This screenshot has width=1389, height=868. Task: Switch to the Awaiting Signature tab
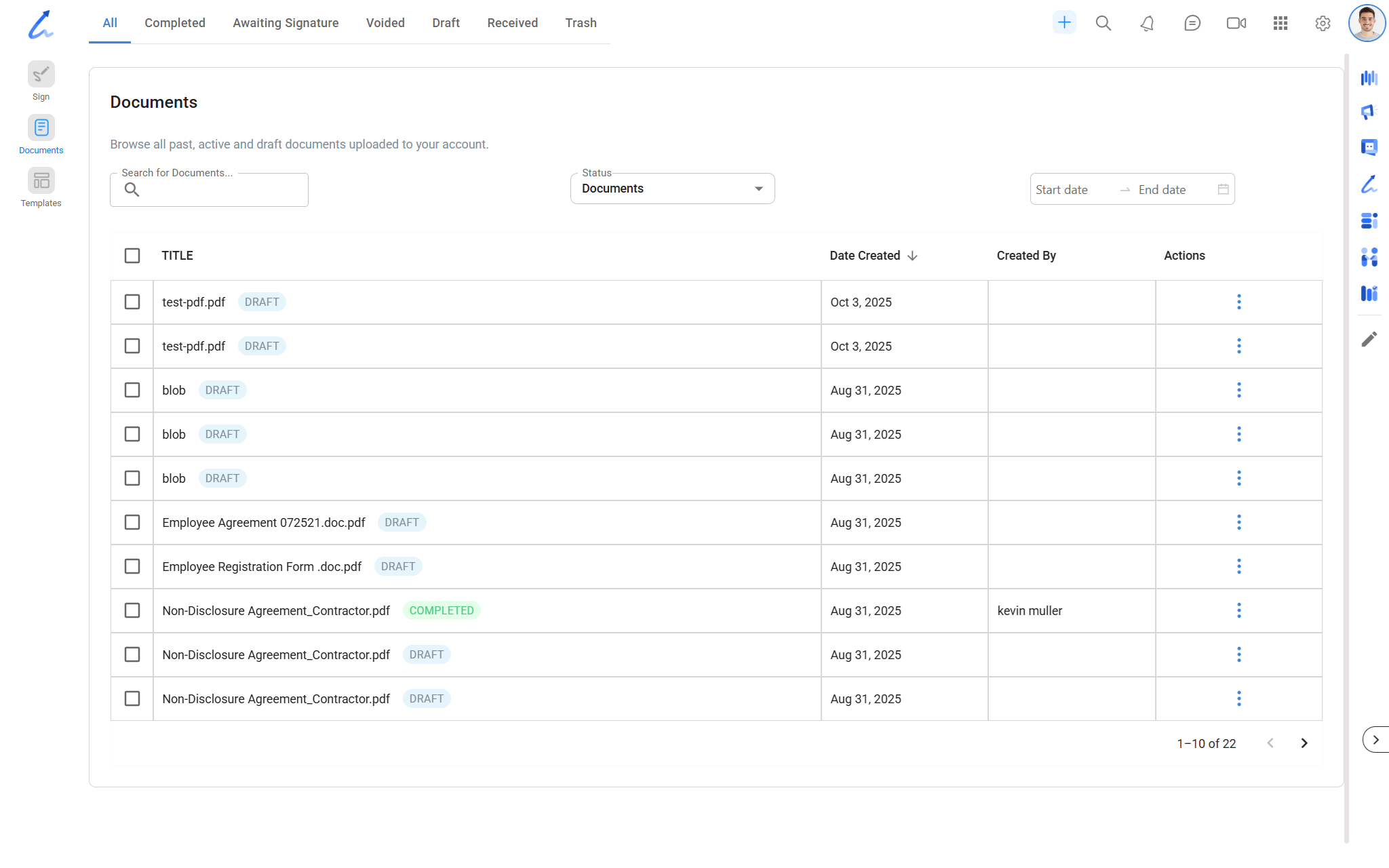286,23
